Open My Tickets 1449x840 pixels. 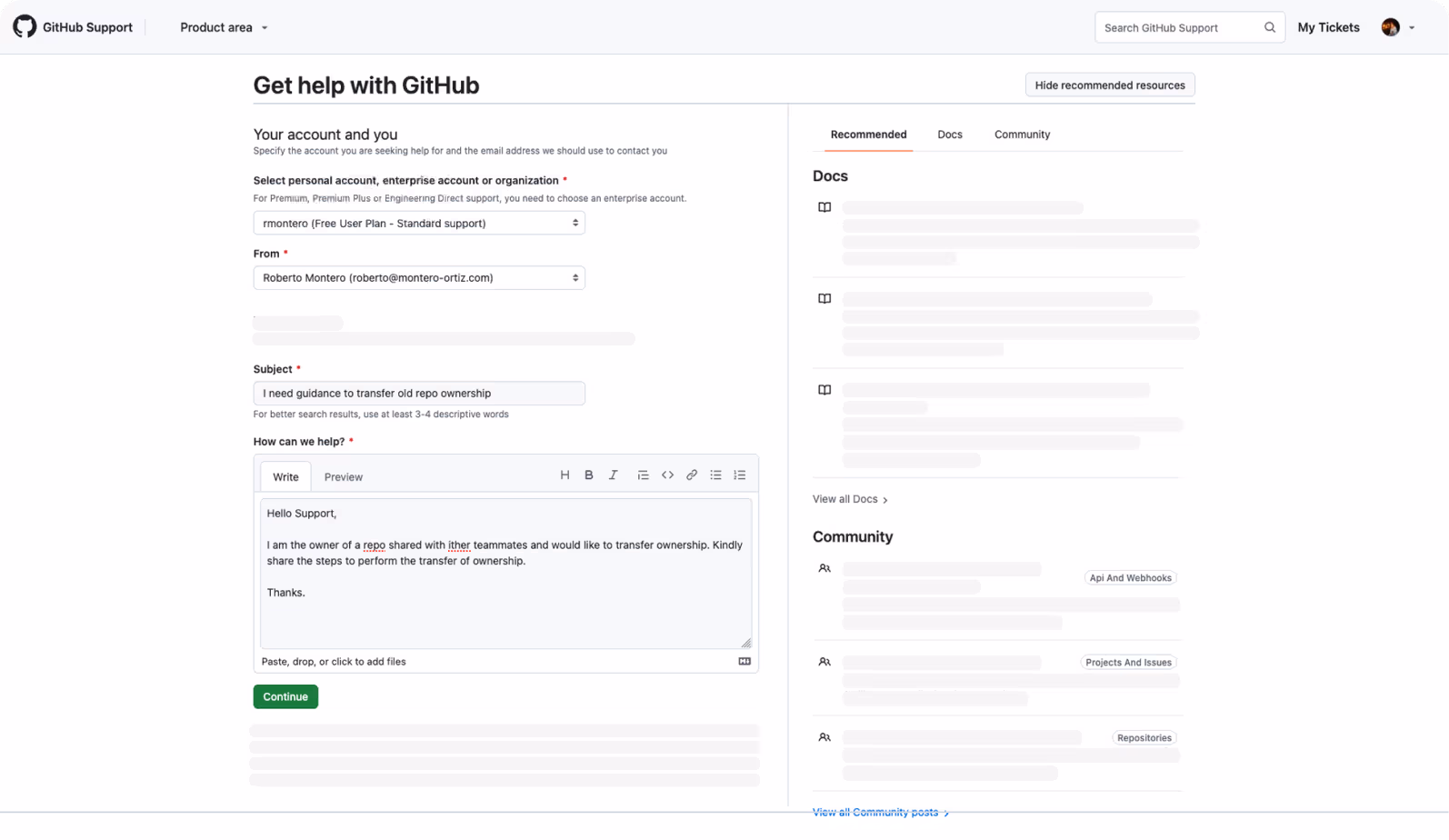tap(1328, 27)
